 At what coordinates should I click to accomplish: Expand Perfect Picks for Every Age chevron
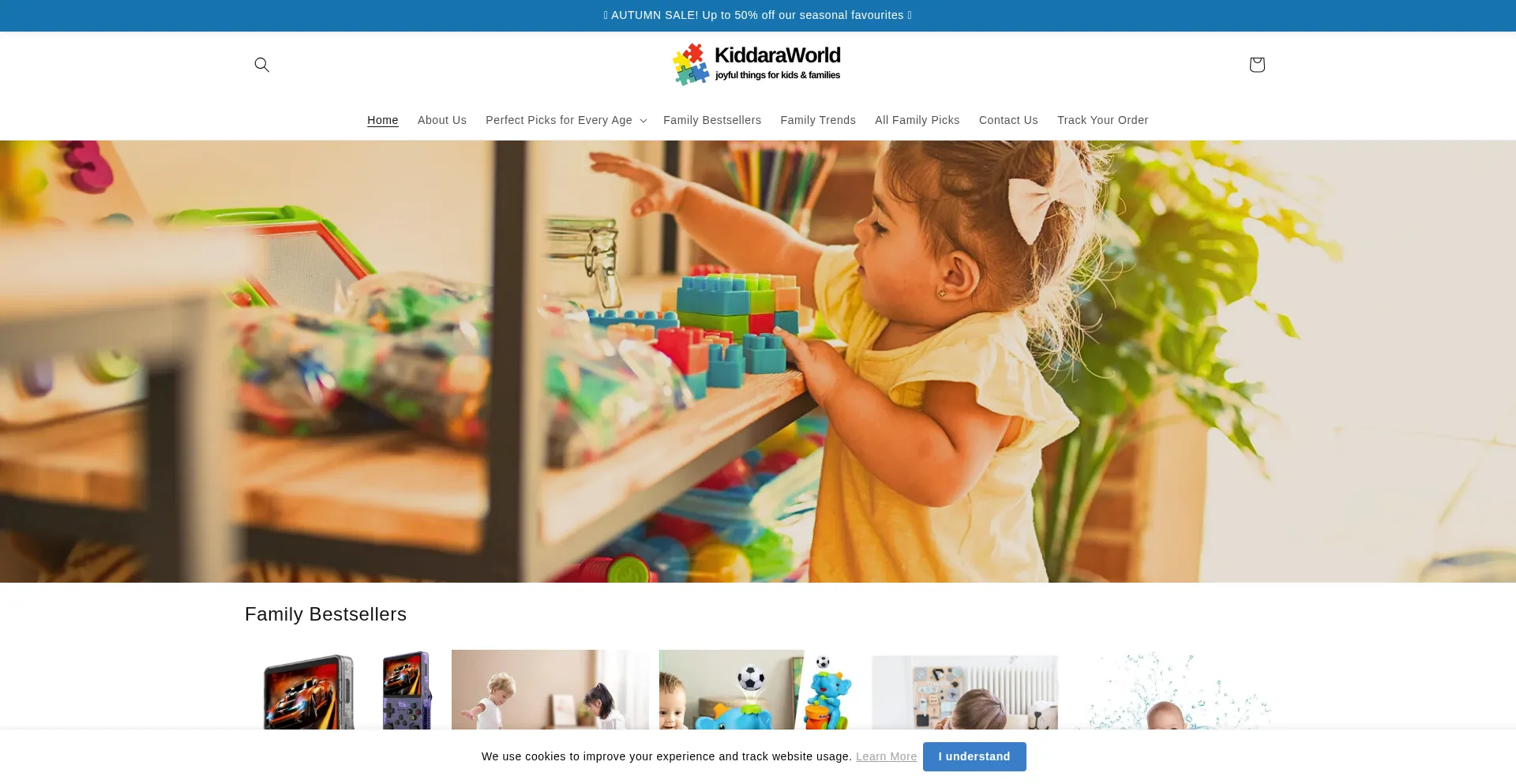click(643, 121)
